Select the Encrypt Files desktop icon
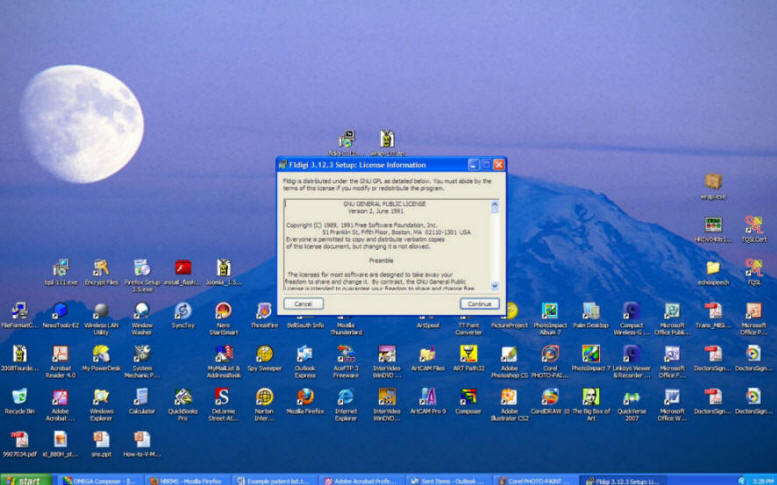 (101, 272)
